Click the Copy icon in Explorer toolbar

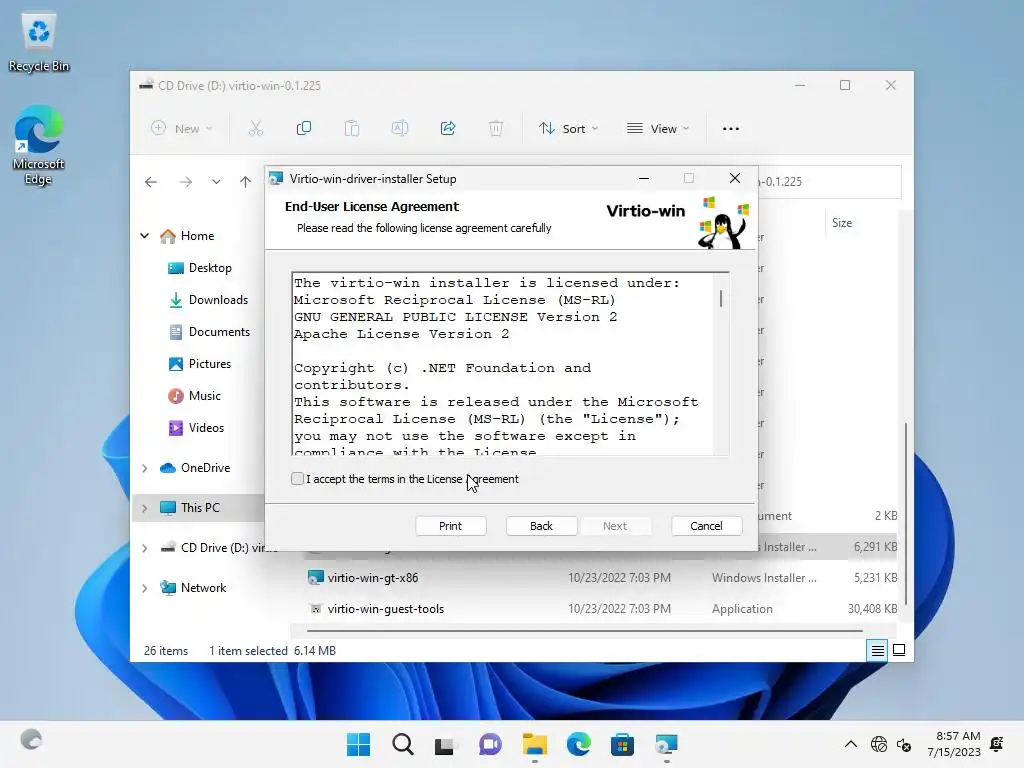(x=304, y=128)
